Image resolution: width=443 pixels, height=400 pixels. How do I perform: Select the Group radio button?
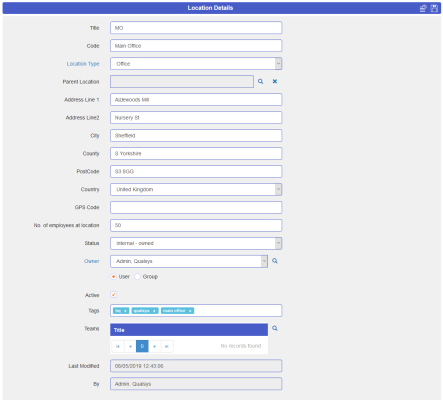[137, 277]
